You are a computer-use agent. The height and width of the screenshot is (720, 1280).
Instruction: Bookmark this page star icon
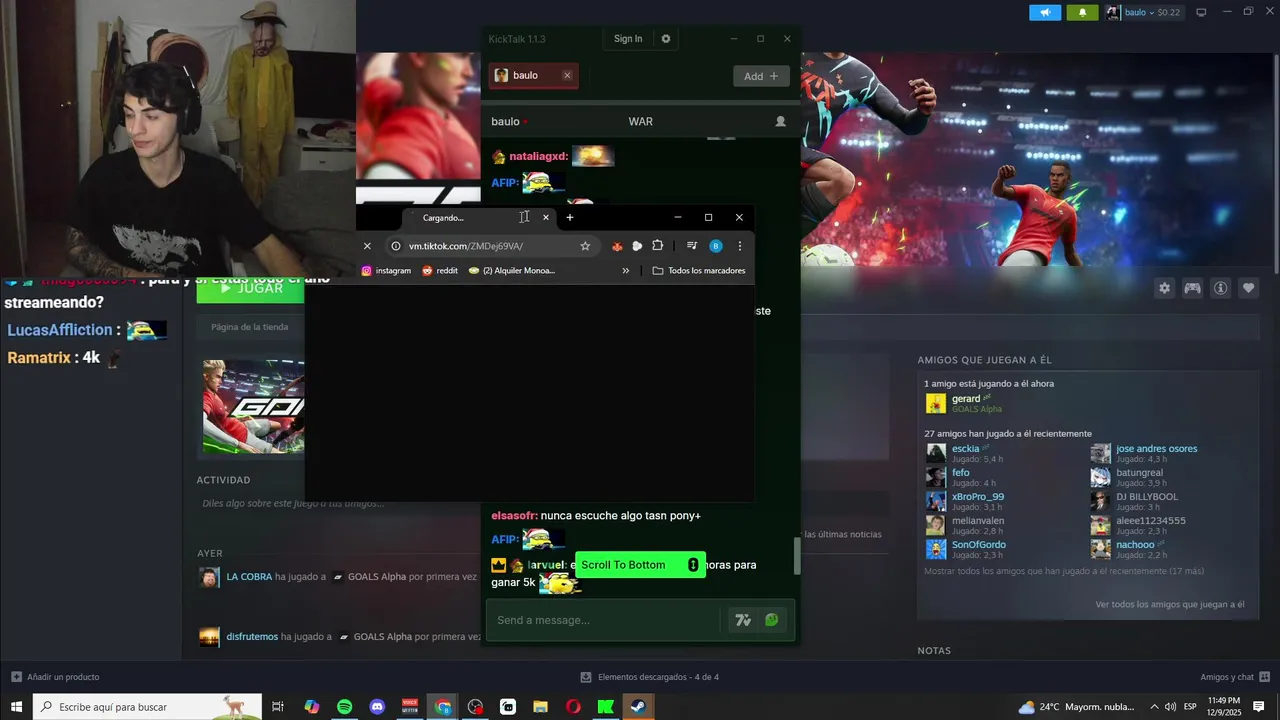[585, 246]
